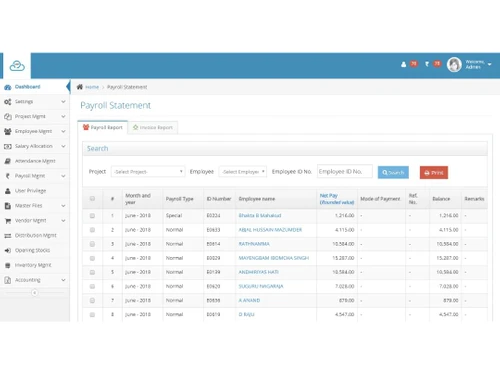This screenshot has height=375, width=500.
Task: Expand the Vendor Mgmt chevron
Action: pyautogui.click(x=63, y=221)
